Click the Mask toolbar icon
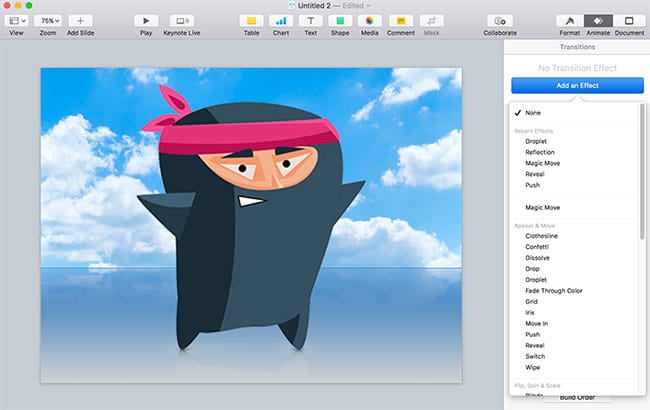This screenshot has height=410, width=650. click(432, 21)
